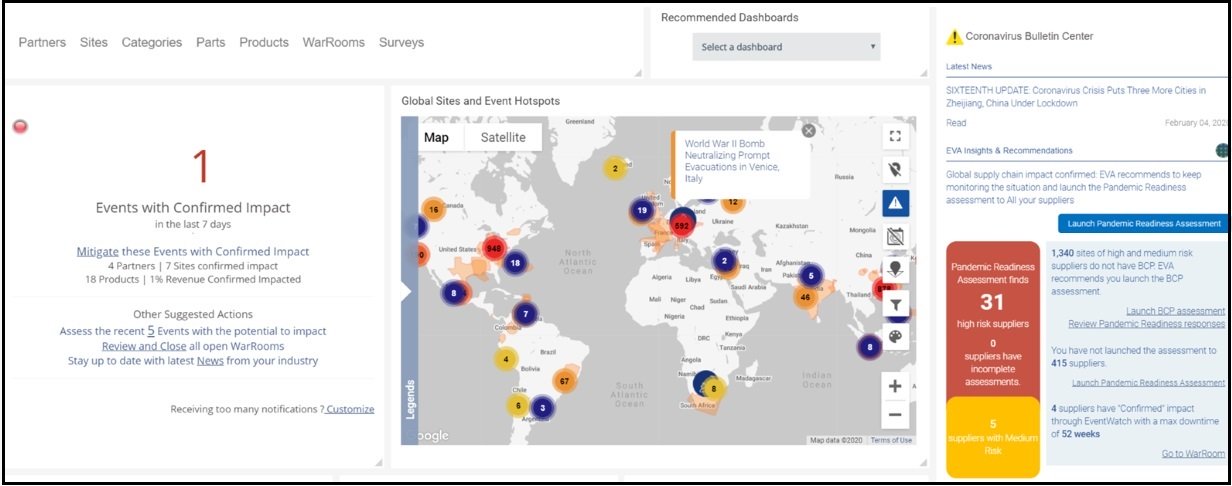Open the Venice bomb event popup title

(734, 161)
